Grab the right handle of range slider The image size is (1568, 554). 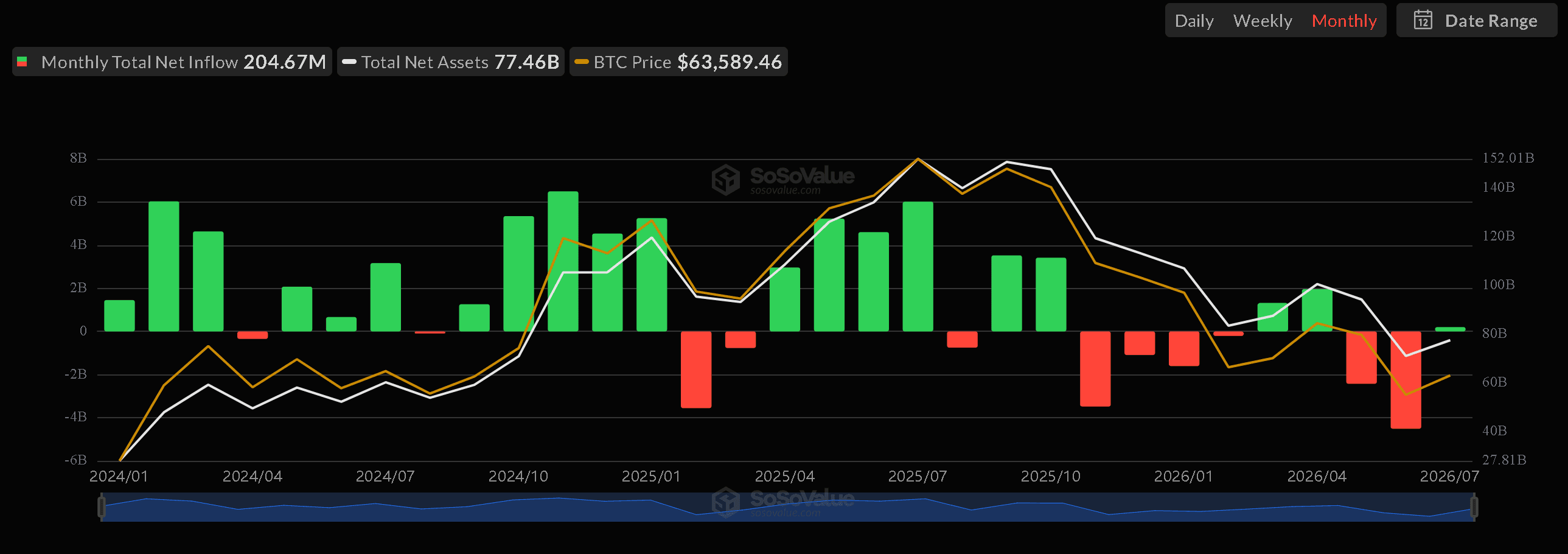click(1474, 507)
